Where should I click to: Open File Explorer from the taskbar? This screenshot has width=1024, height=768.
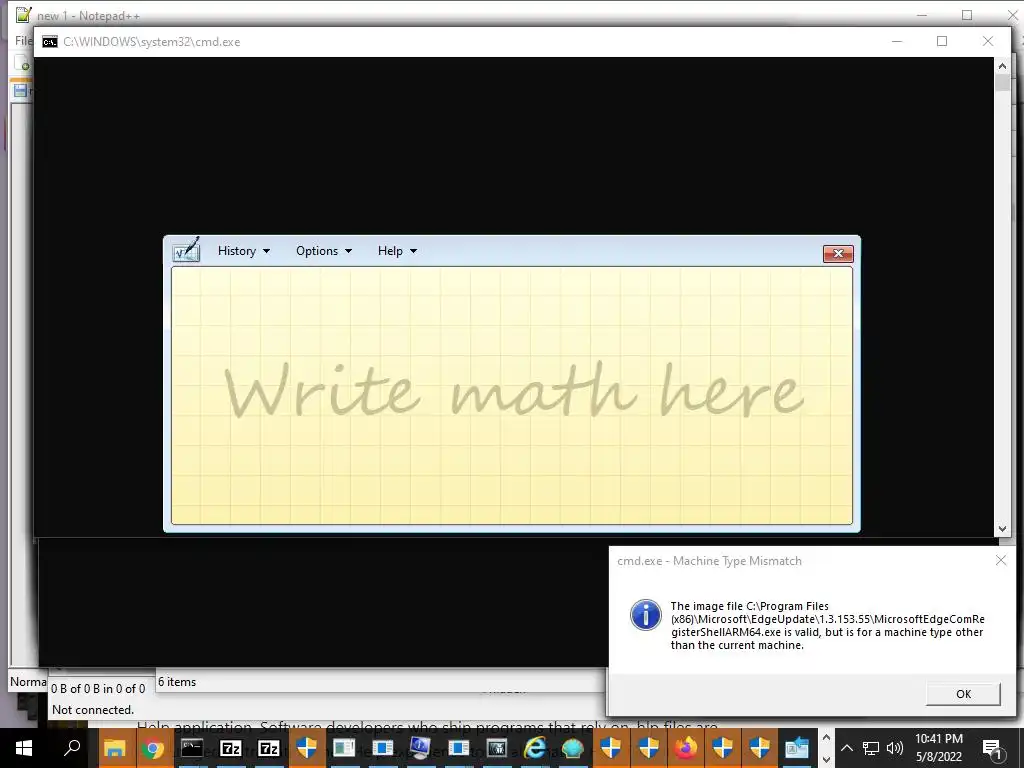coord(115,748)
